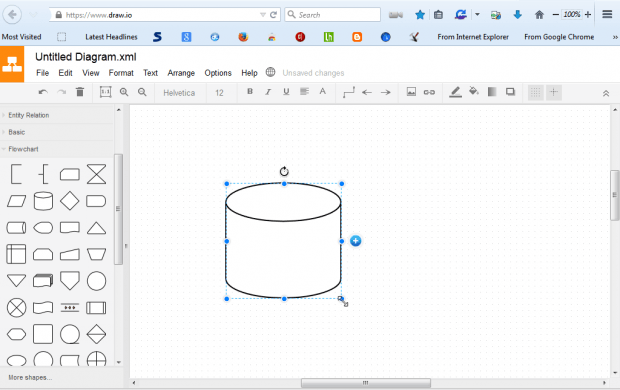This screenshot has height=390, width=620.
Task: Select the collate hourglass shape in palette
Action: pyautogui.click(x=96, y=174)
